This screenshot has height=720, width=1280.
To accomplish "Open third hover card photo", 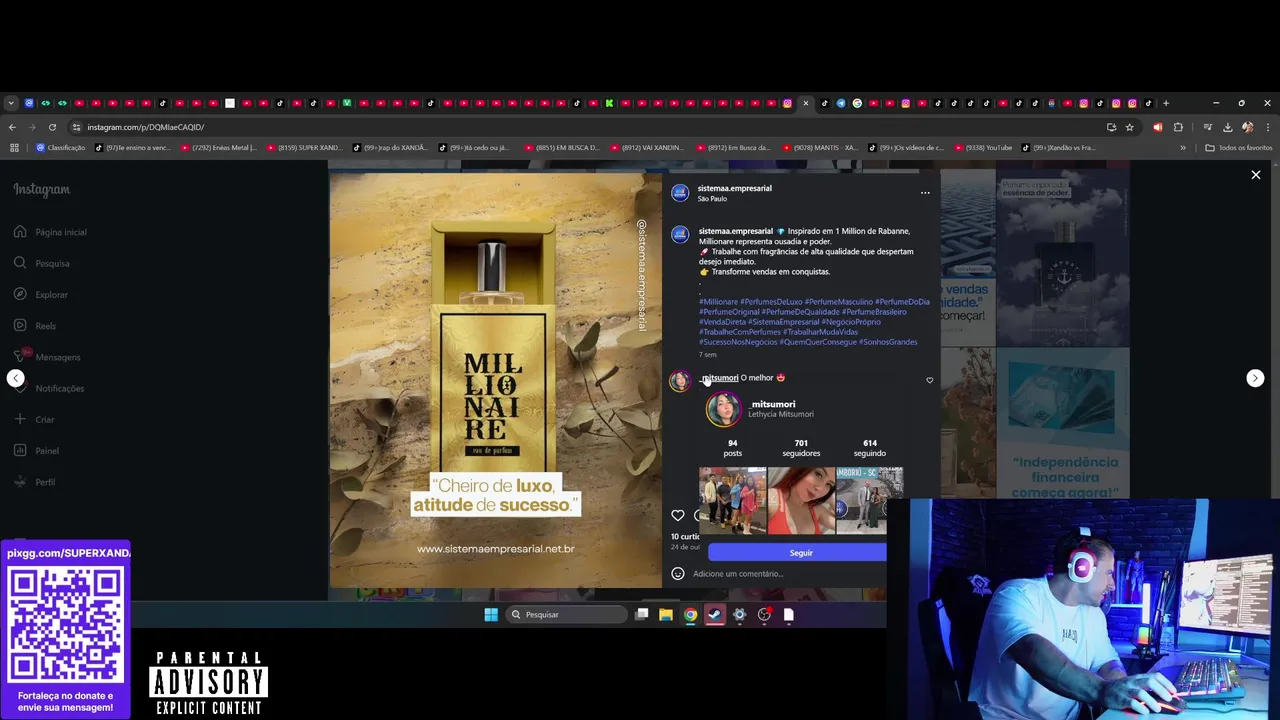I will point(869,500).
